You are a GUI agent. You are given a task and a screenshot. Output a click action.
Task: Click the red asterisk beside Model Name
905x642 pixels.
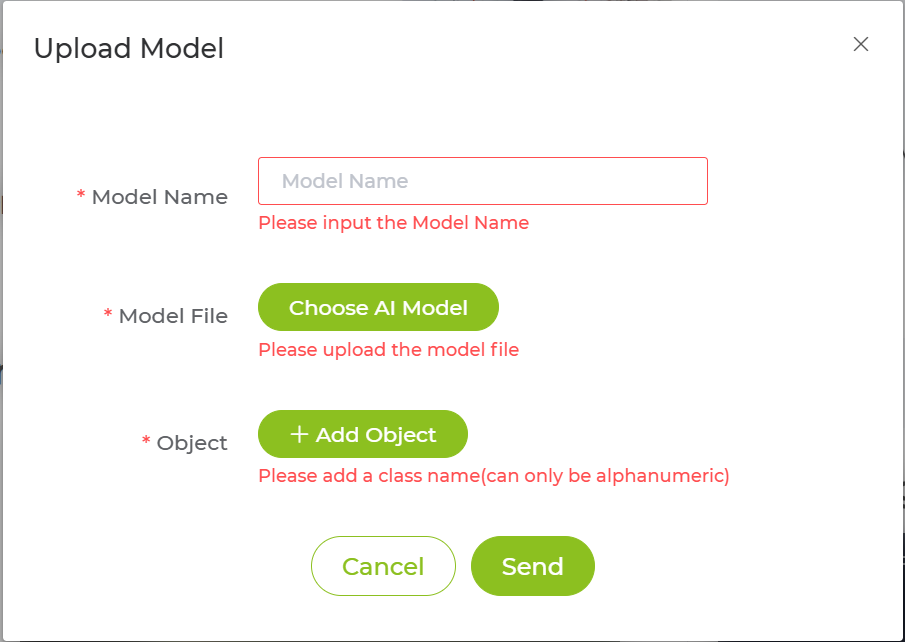[x=81, y=196]
